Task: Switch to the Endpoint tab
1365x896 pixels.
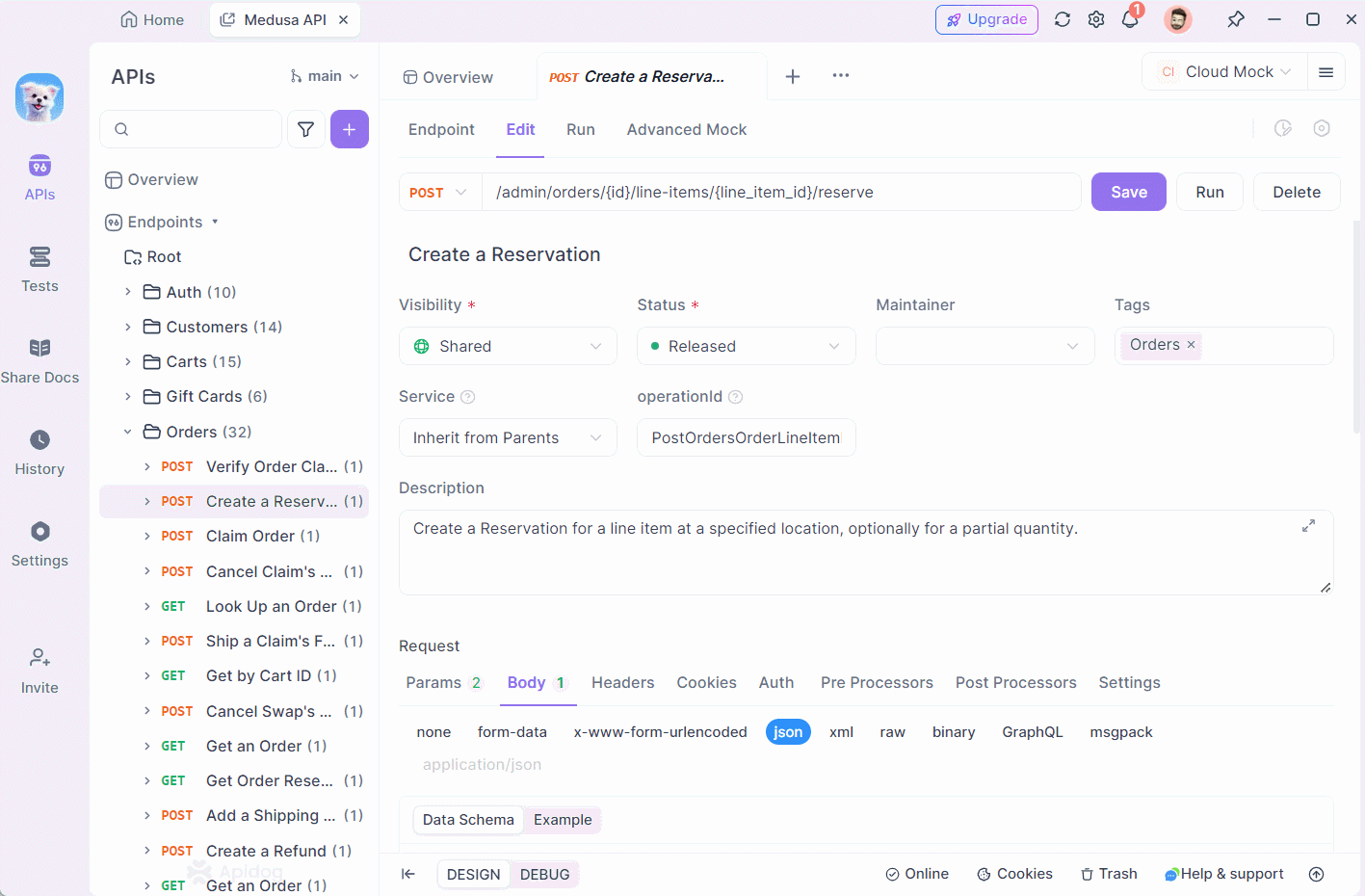Action: click(441, 129)
